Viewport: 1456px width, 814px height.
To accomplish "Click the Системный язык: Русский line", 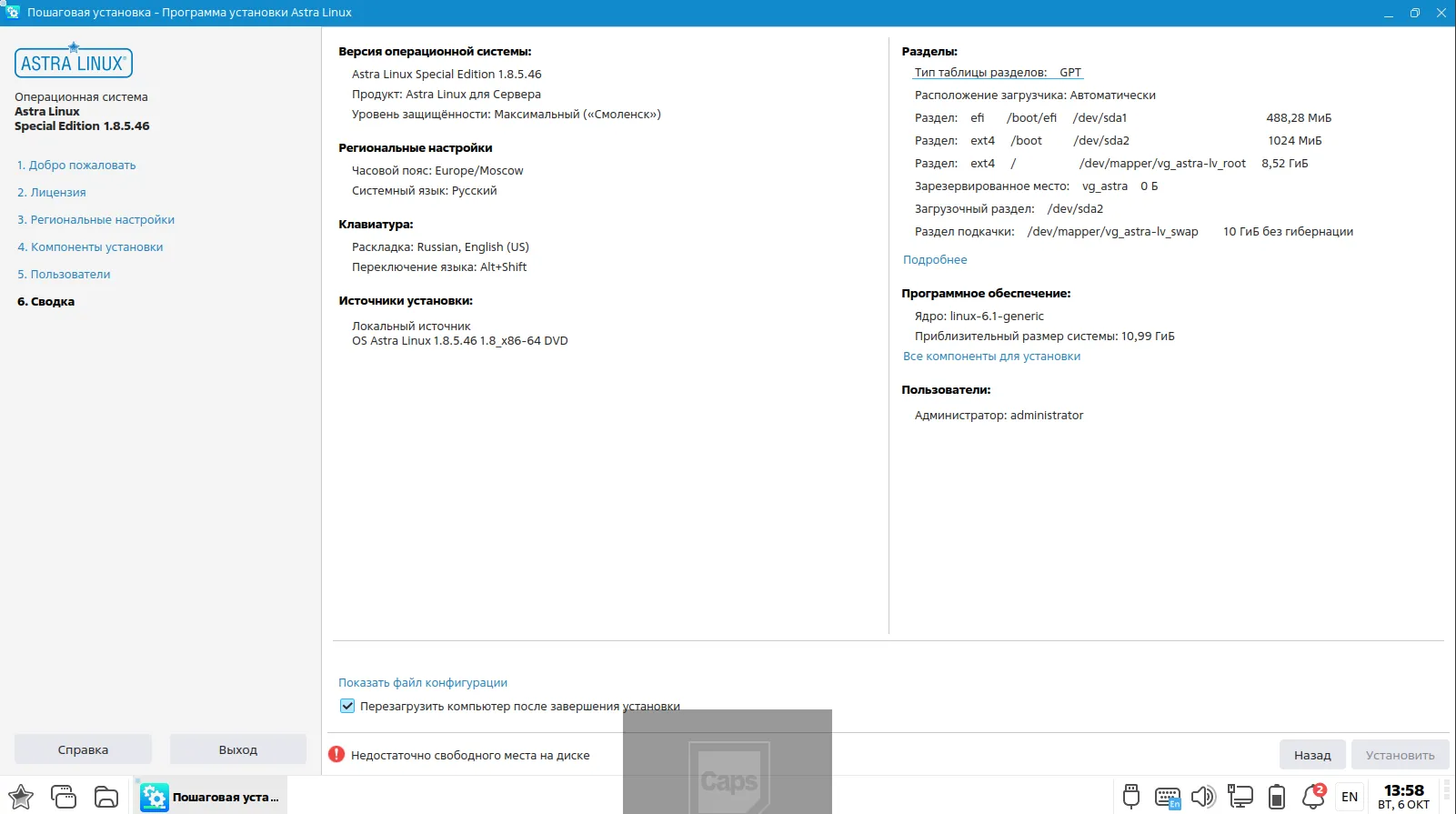I will point(424,190).
